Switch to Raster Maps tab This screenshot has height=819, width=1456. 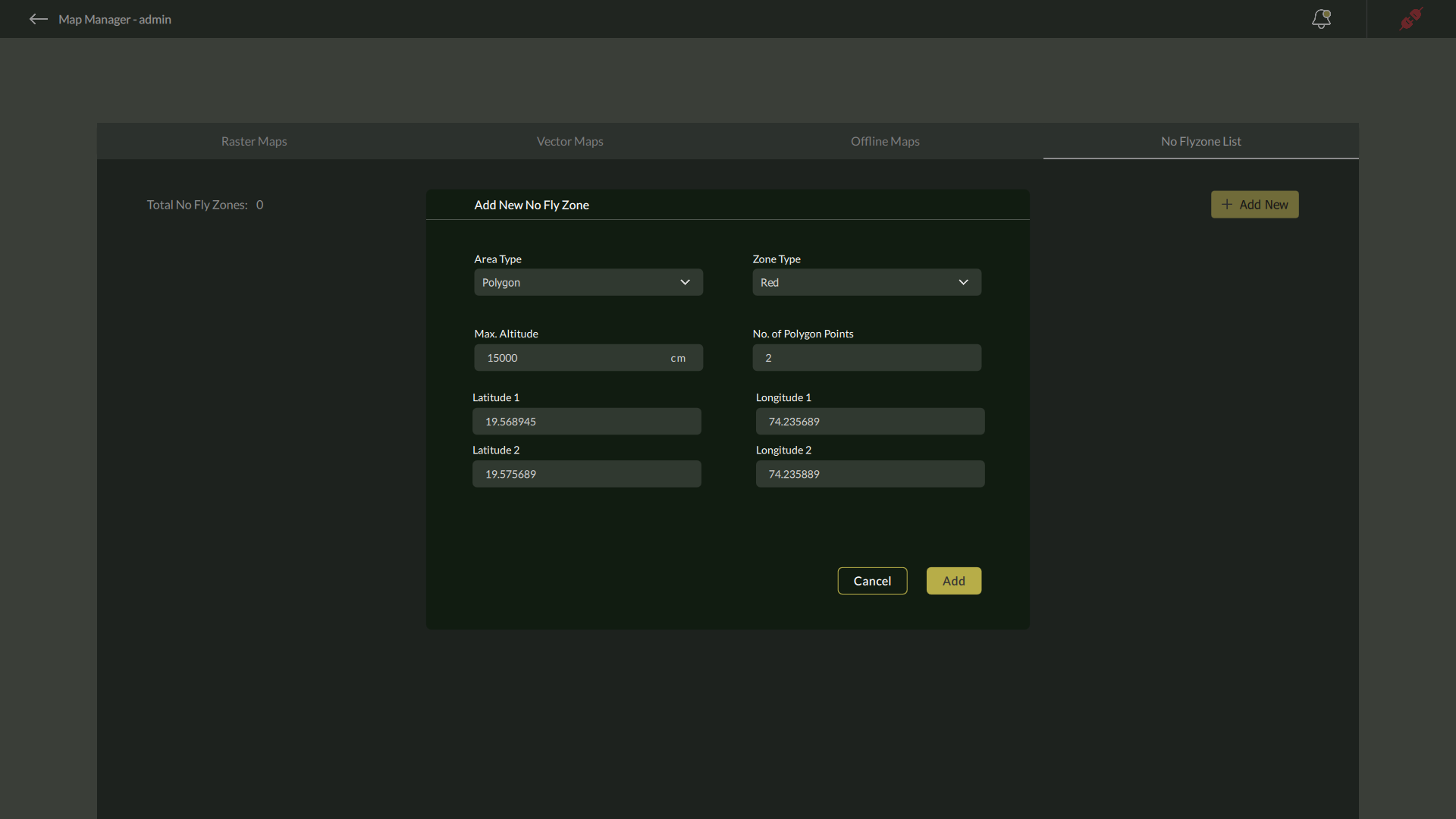[254, 141]
